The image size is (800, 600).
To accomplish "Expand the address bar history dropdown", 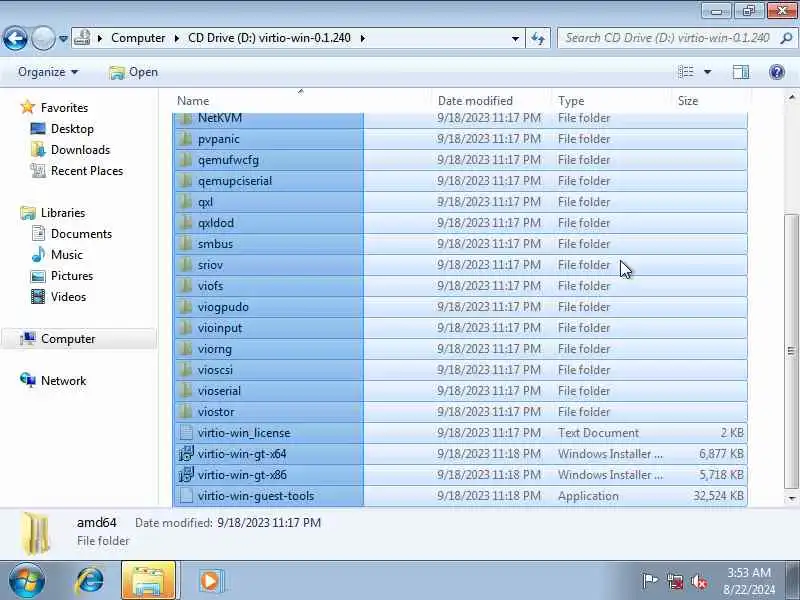I will pos(515,38).
